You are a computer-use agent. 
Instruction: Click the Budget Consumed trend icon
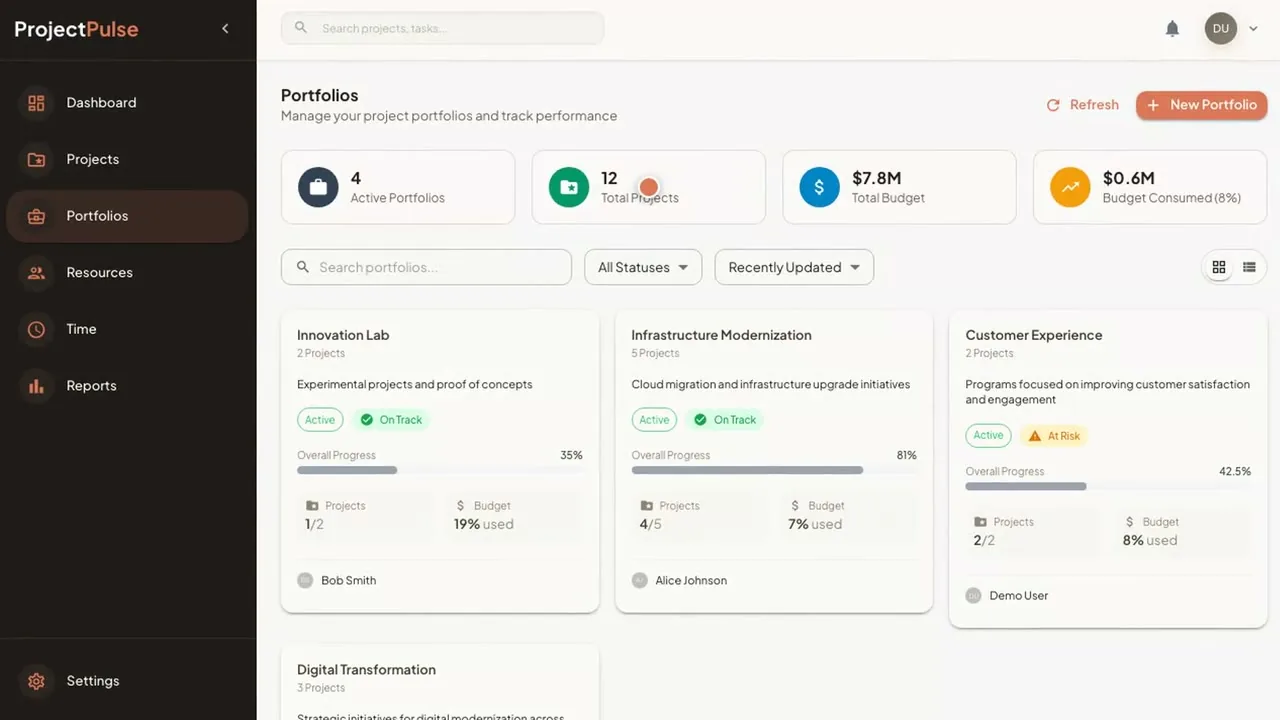pyautogui.click(x=1070, y=187)
